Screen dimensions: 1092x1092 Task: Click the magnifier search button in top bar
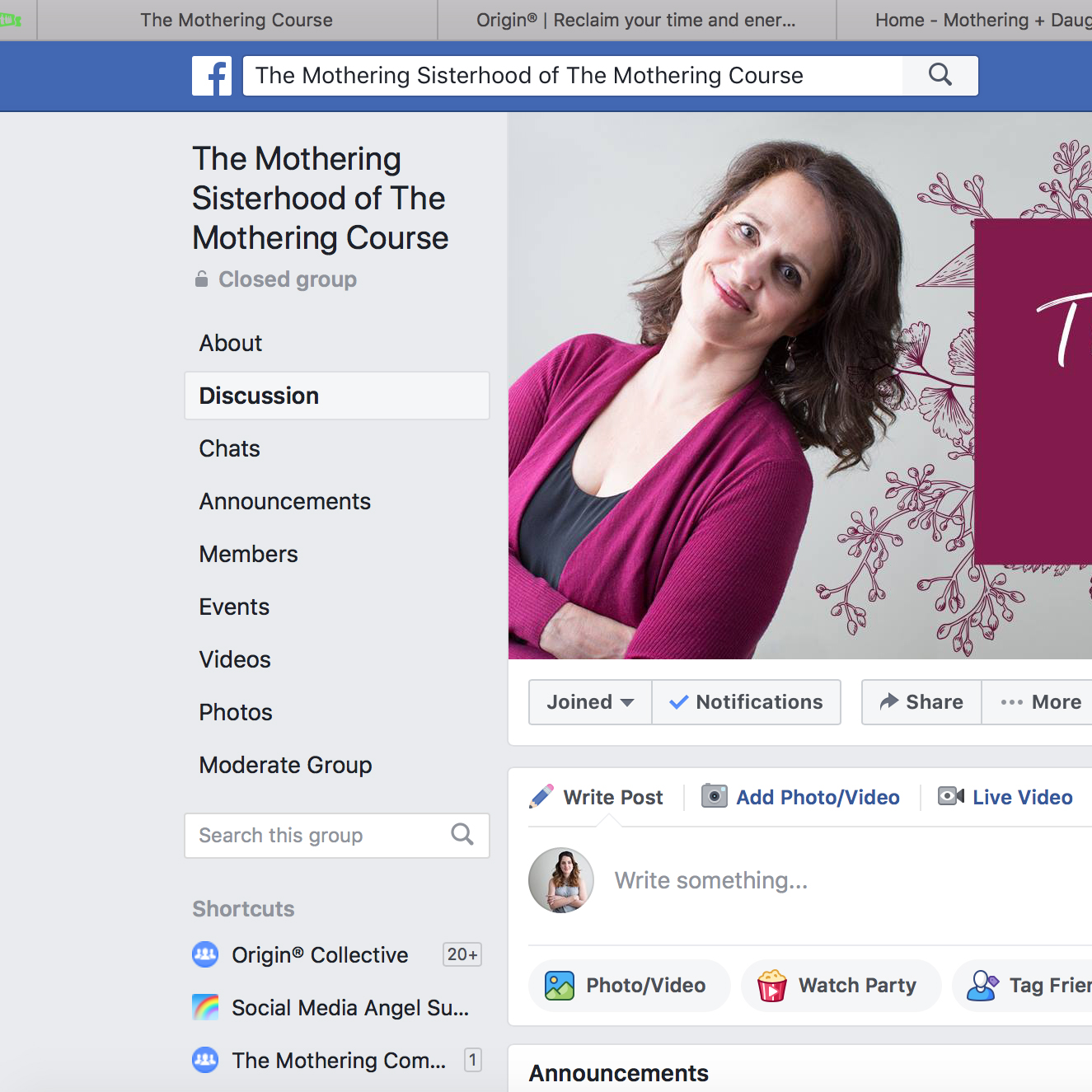pos(940,76)
